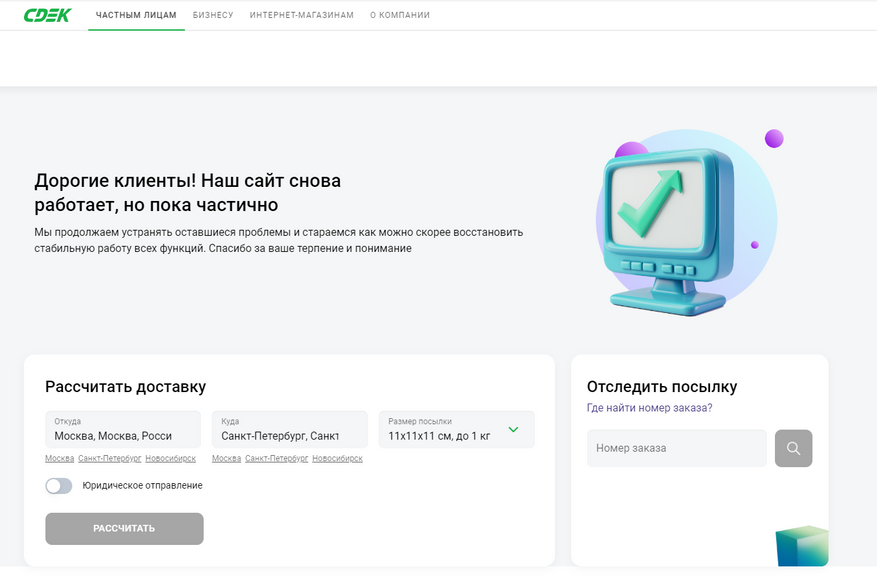The image size is (877, 583).
Task: Click the Откуда origin city field
Action: click(x=122, y=430)
